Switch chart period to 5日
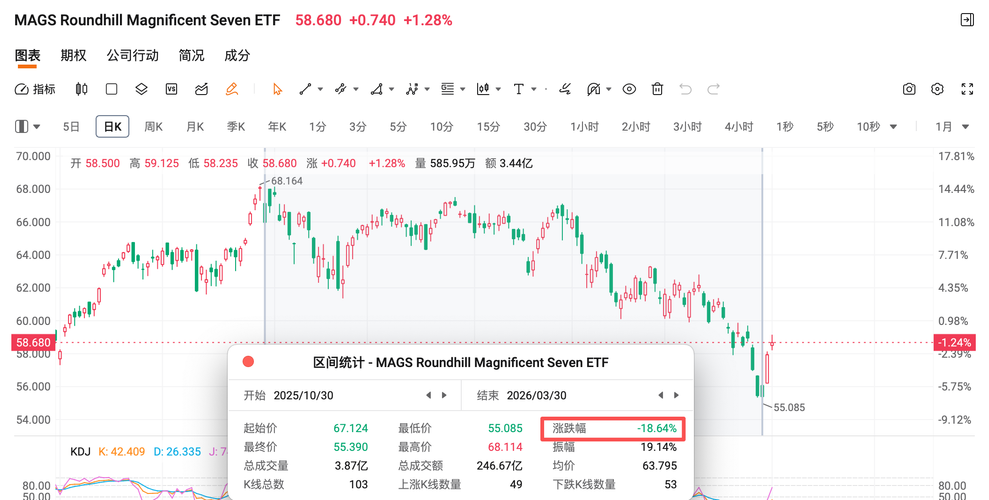 click(71, 127)
